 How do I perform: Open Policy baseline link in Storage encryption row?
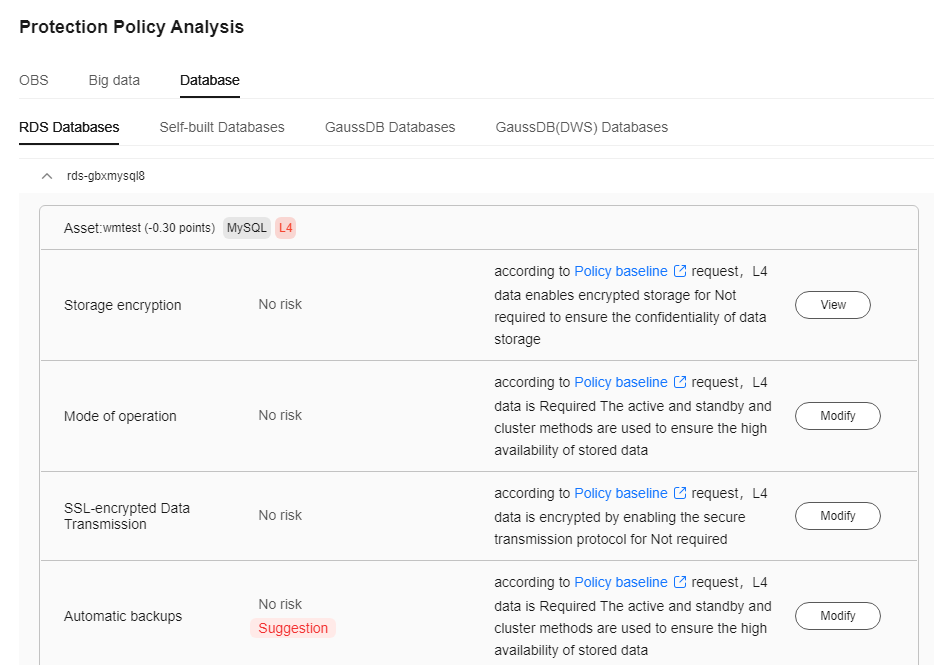(x=620, y=271)
